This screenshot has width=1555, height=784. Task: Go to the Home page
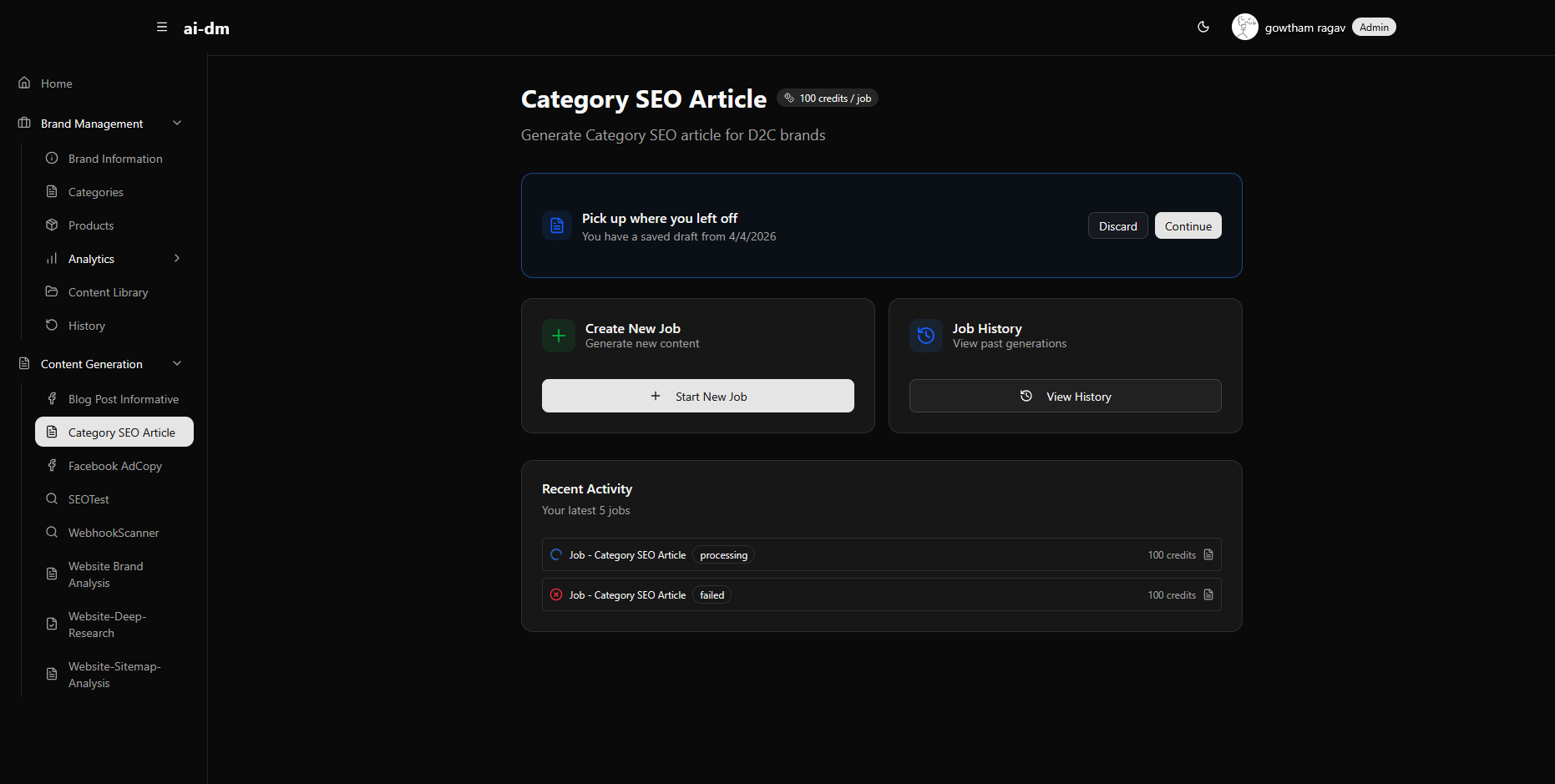pyautogui.click(x=57, y=83)
